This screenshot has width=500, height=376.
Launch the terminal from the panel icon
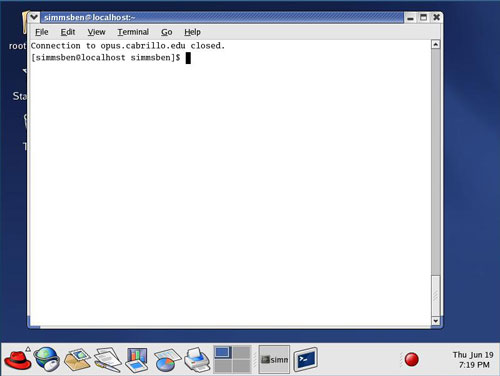click(x=306, y=359)
